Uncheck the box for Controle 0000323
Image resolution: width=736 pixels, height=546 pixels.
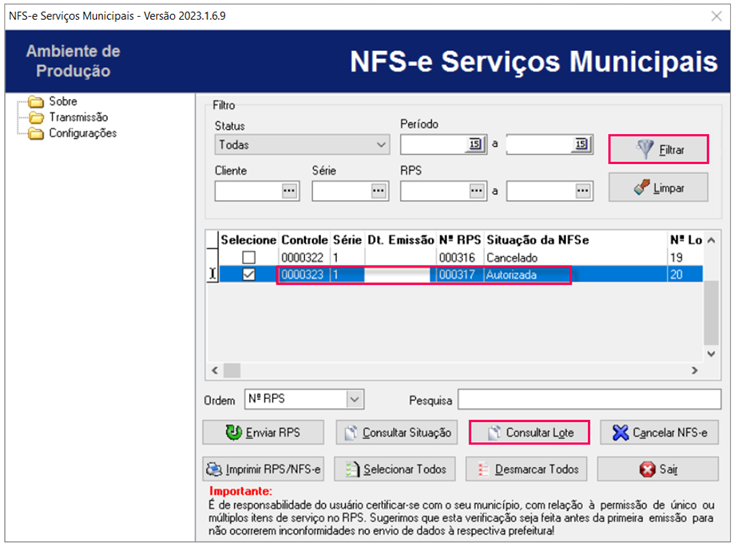248,274
